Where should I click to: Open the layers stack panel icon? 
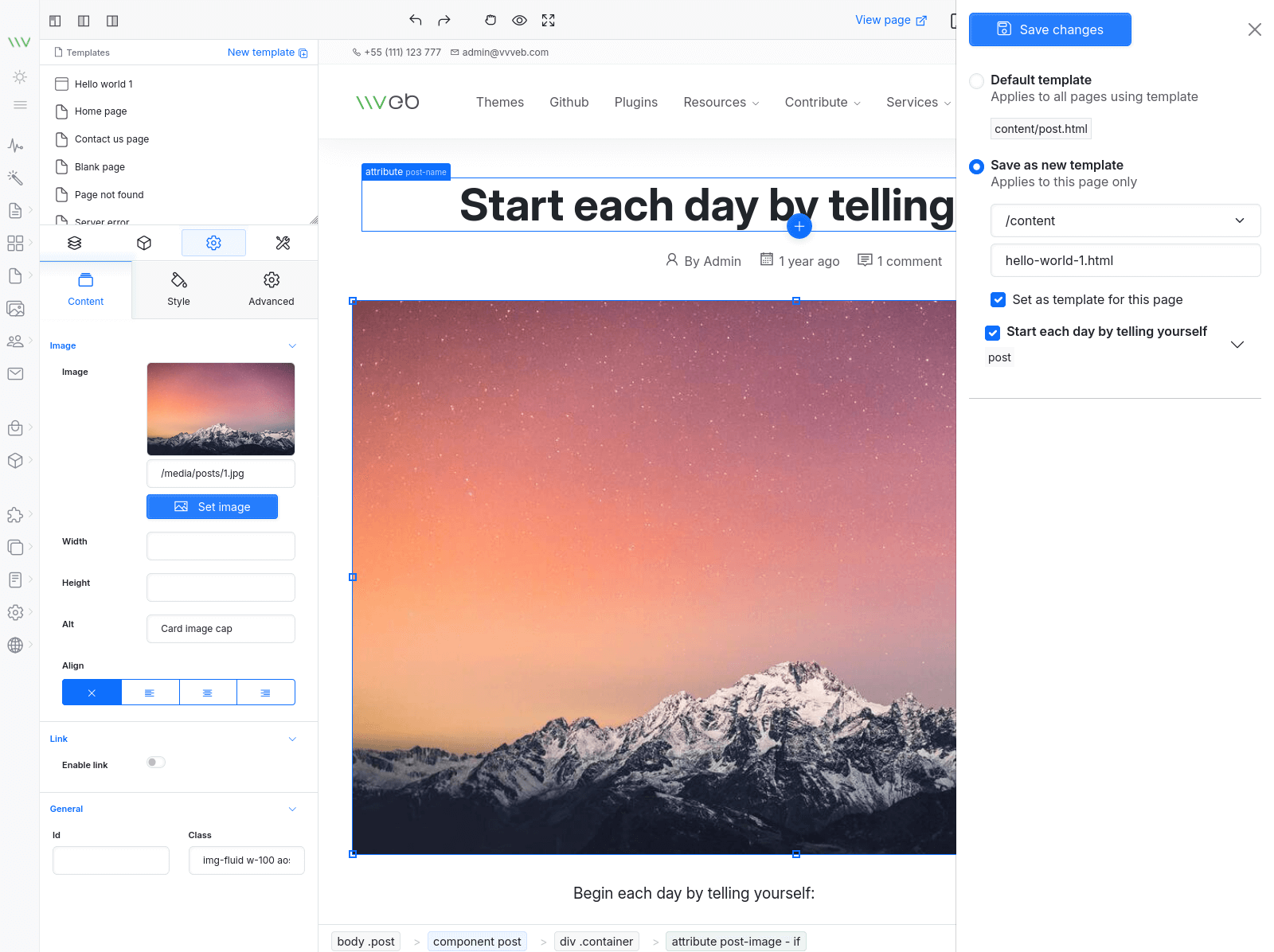[x=75, y=243]
